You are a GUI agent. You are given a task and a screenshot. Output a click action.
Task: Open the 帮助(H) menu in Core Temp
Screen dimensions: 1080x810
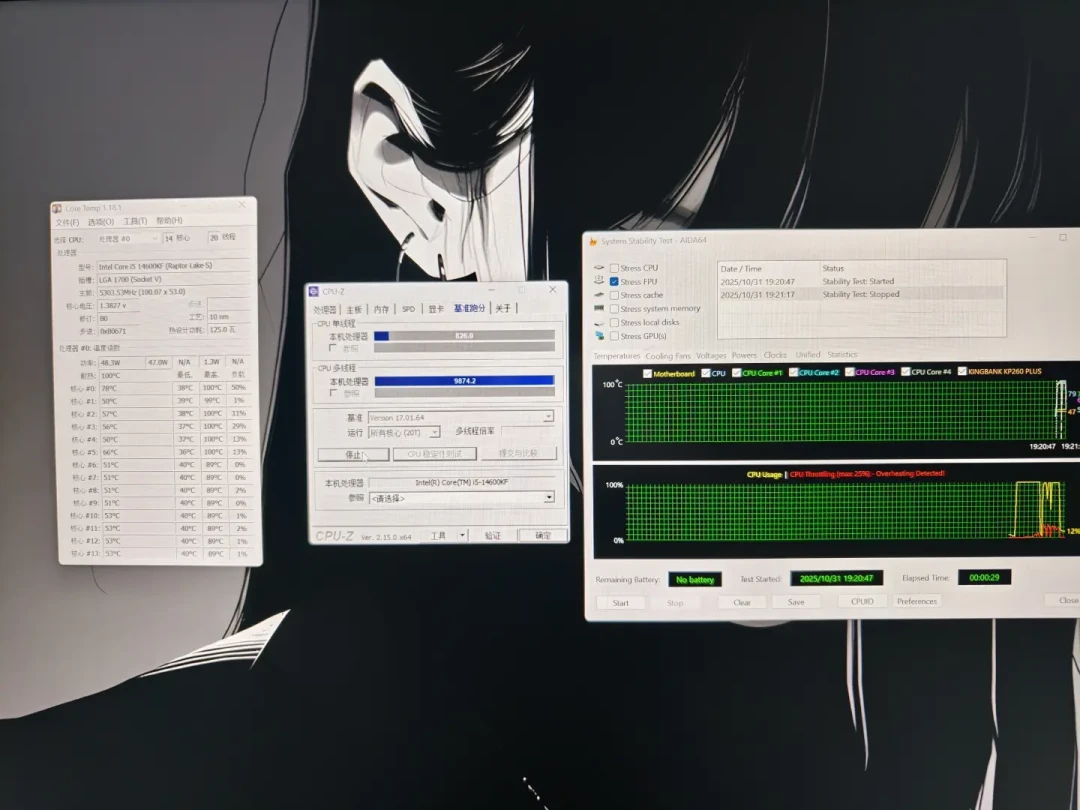pyautogui.click(x=169, y=220)
